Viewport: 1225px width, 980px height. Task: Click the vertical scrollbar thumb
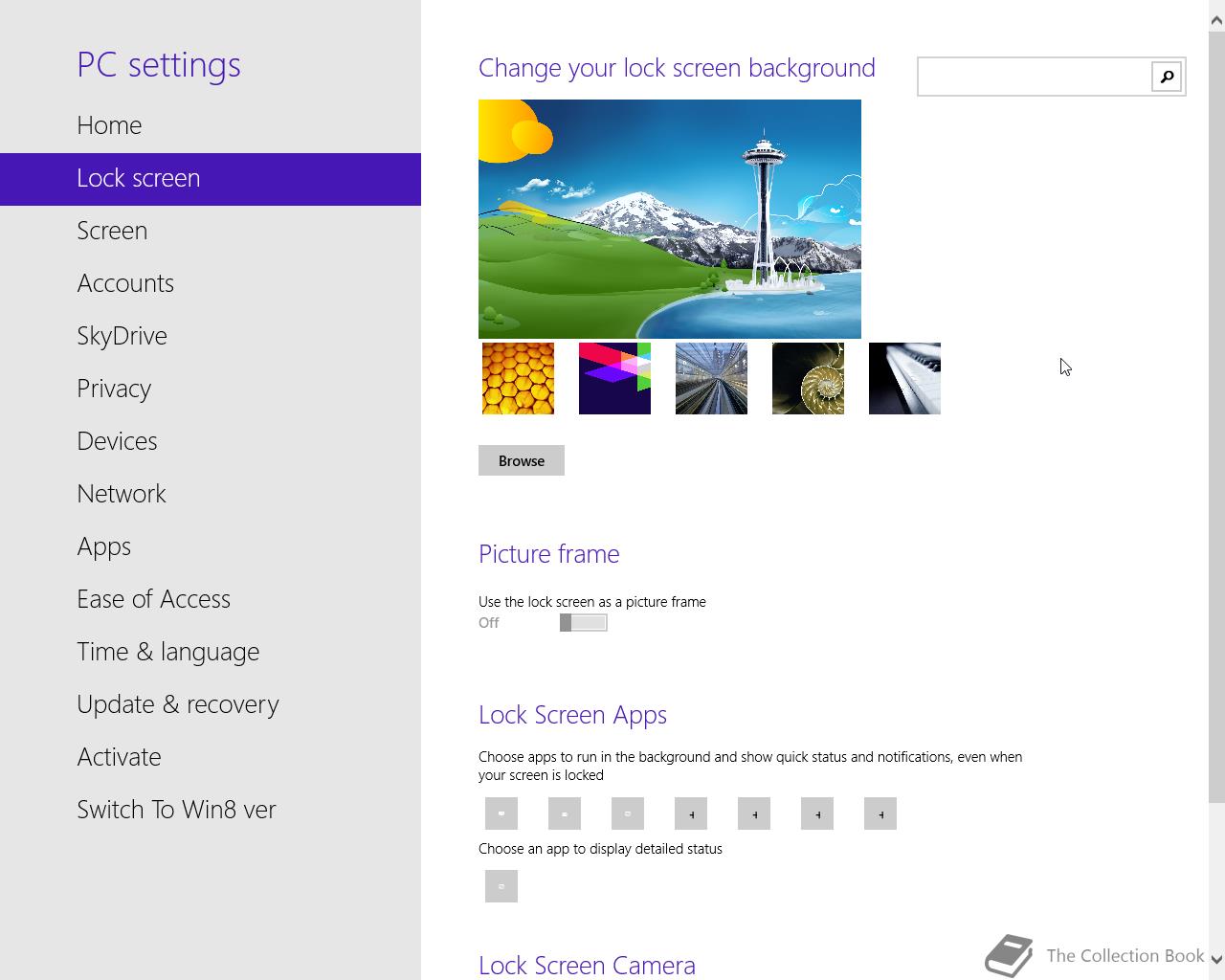tap(1216, 416)
